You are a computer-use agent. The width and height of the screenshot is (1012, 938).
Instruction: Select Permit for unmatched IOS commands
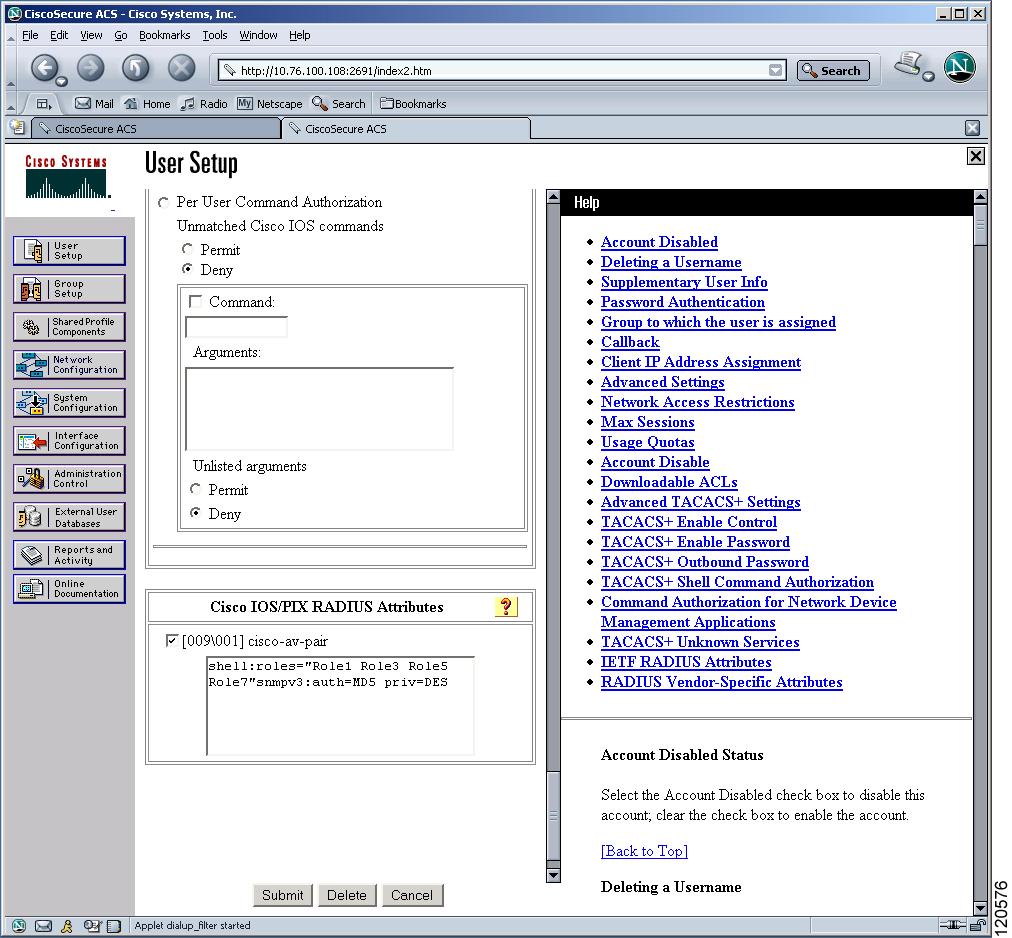click(x=187, y=249)
